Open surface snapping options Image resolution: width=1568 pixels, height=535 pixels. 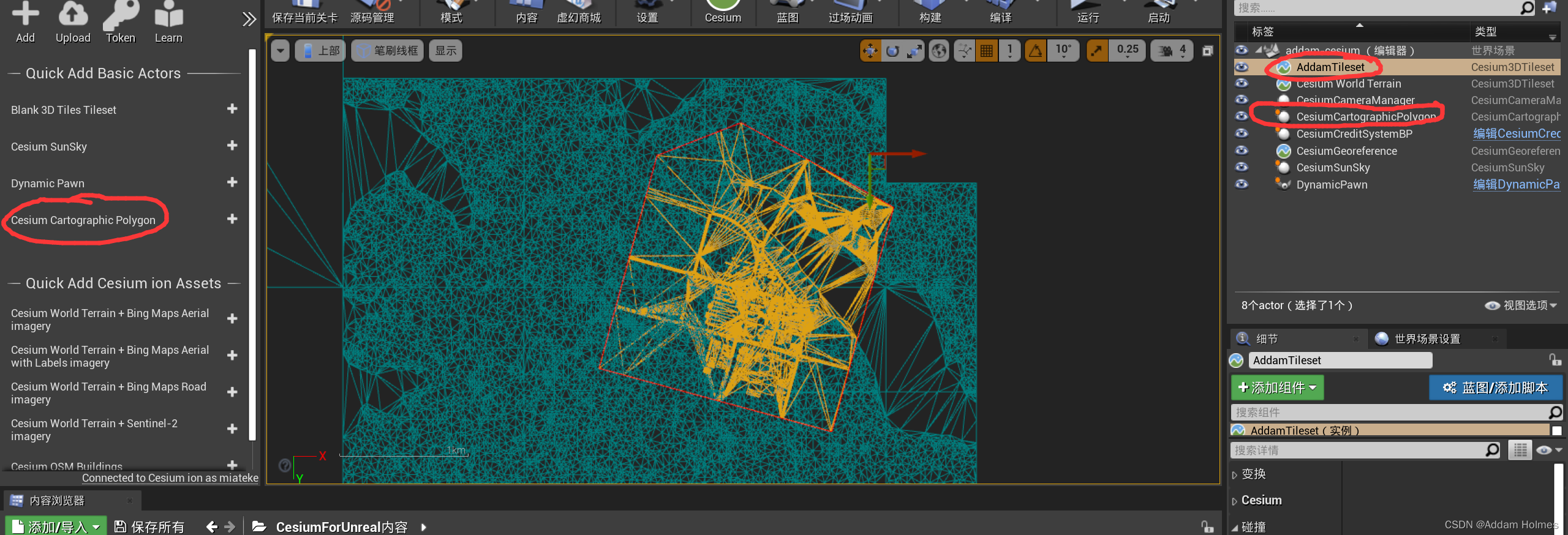point(965,51)
